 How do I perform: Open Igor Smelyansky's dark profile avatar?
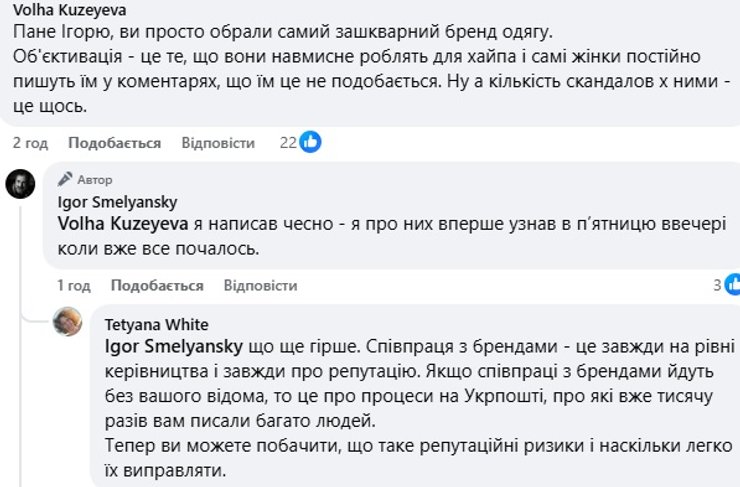point(21,184)
